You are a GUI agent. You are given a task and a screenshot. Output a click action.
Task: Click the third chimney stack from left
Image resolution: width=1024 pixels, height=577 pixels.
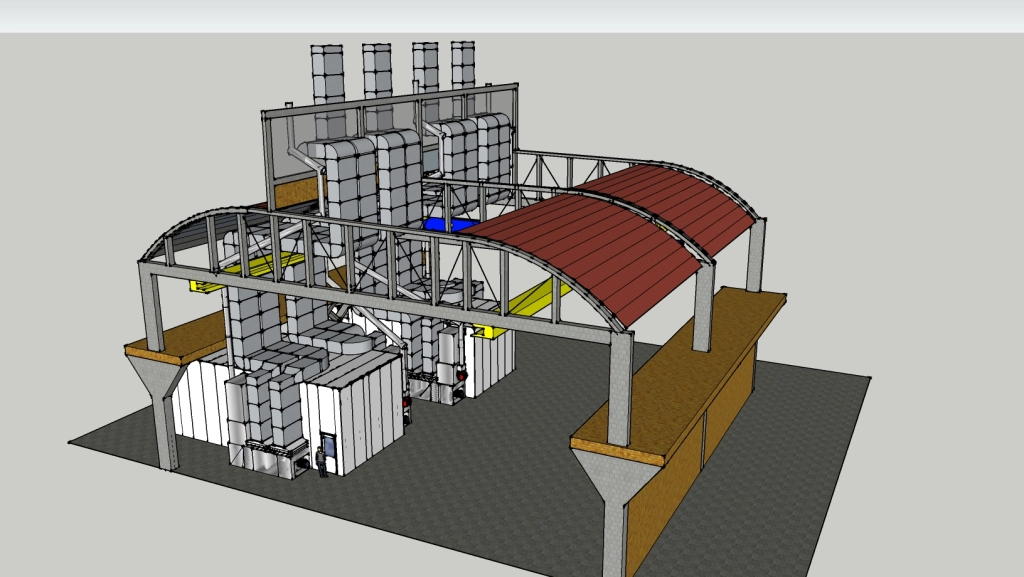(x=425, y=69)
